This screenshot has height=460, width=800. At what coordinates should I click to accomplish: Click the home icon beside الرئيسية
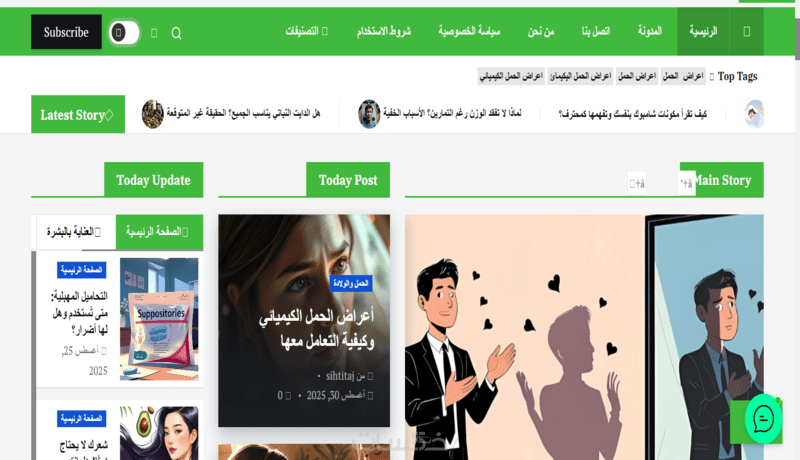pos(746,32)
